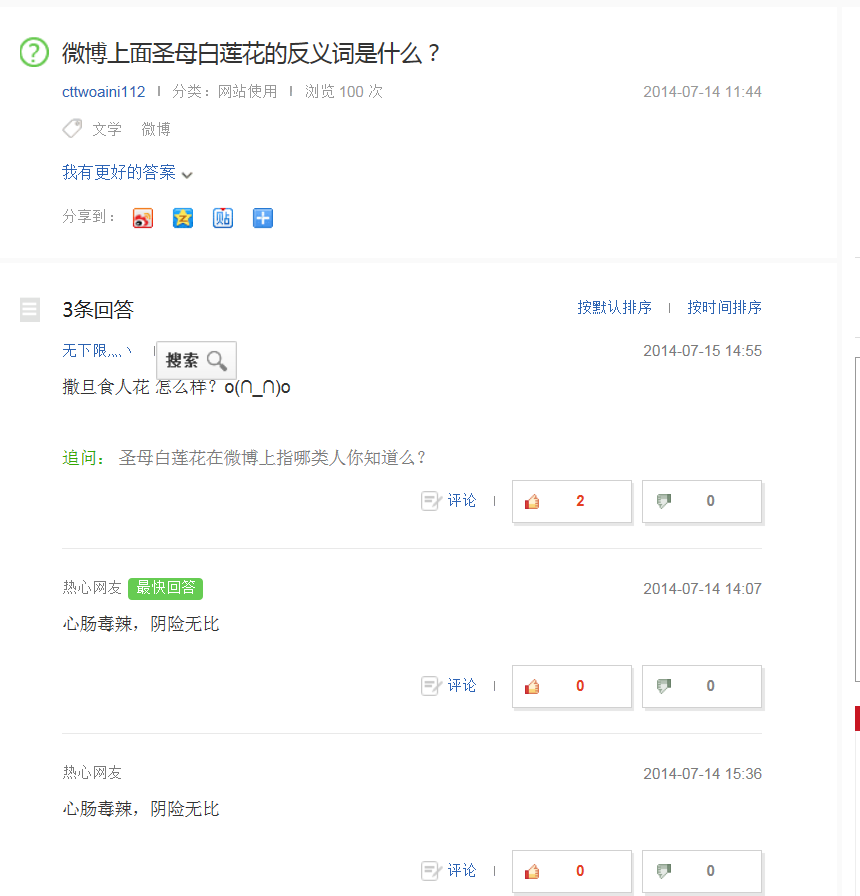Click magnifier icon in the 搜索 popup
The image size is (860, 896).
(x=217, y=361)
